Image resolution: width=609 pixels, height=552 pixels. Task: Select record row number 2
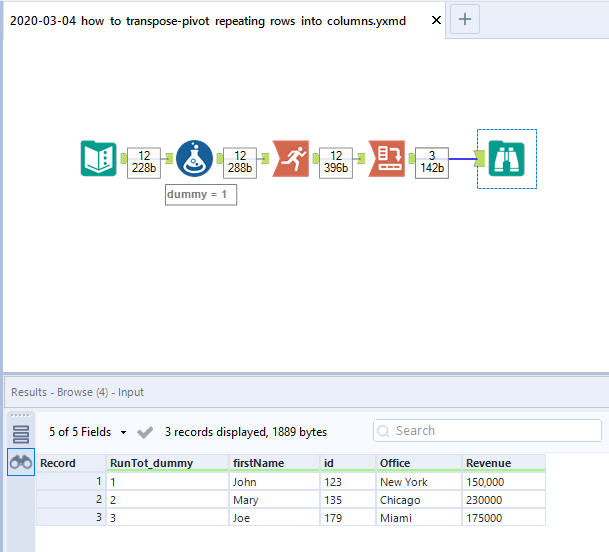click(x=71, y=500)
